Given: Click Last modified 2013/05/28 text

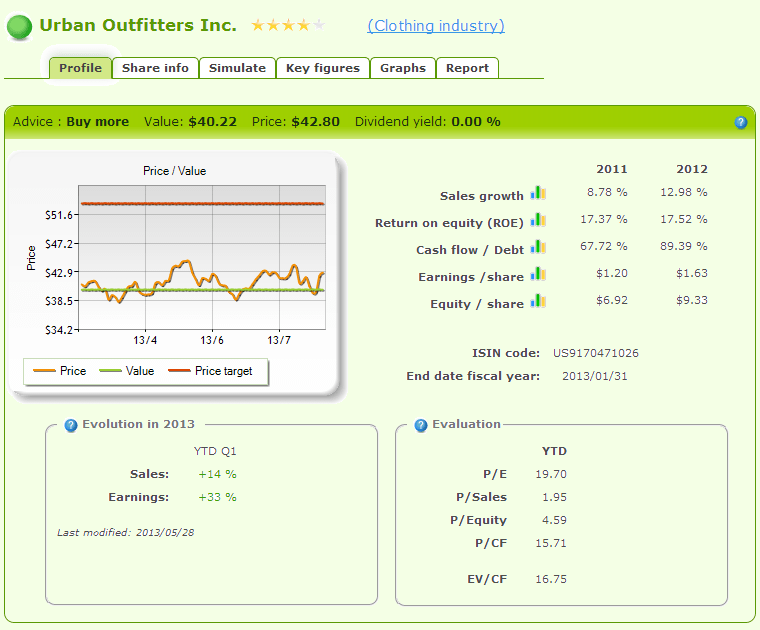Looking at the screenshot, I should [x=126, y=533].
